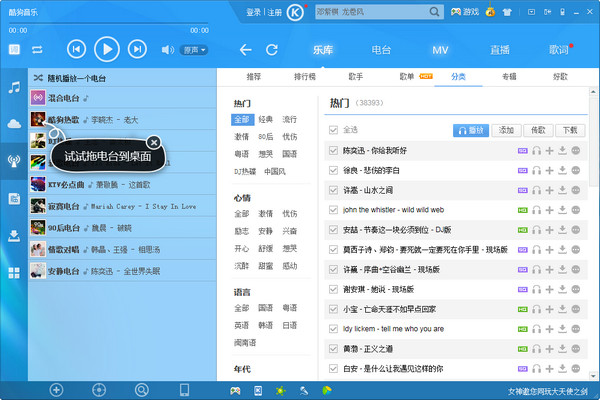Click the 下载 button above song list
Screen dimensions: 600x400
(569, 130)
